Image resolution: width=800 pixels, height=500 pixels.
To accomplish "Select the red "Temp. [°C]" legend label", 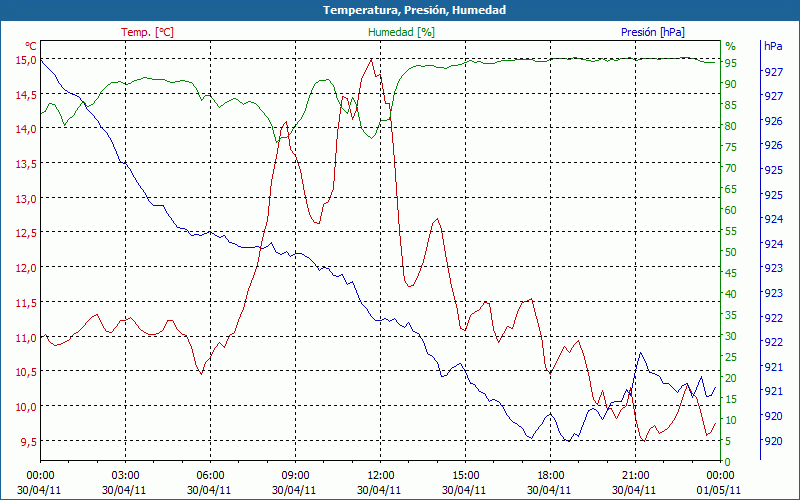I will (147, 32).
